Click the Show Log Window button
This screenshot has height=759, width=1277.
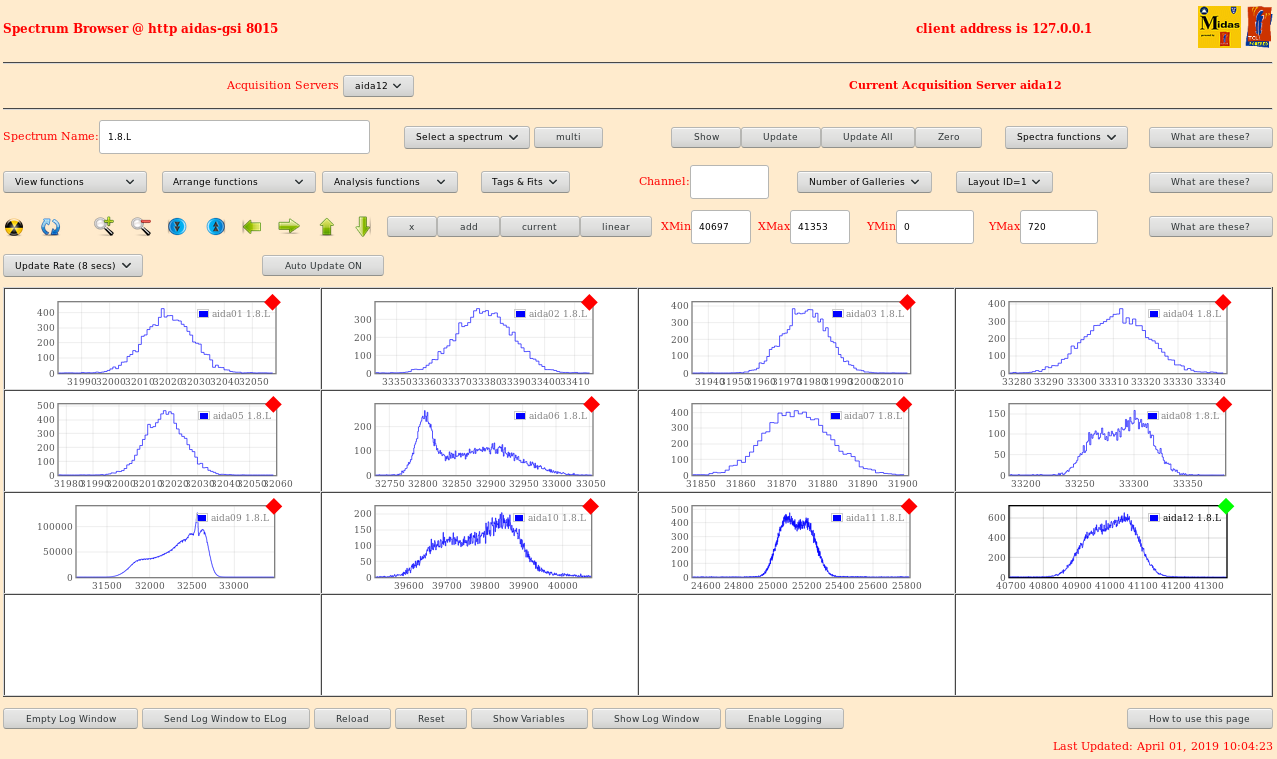(656, 719)
